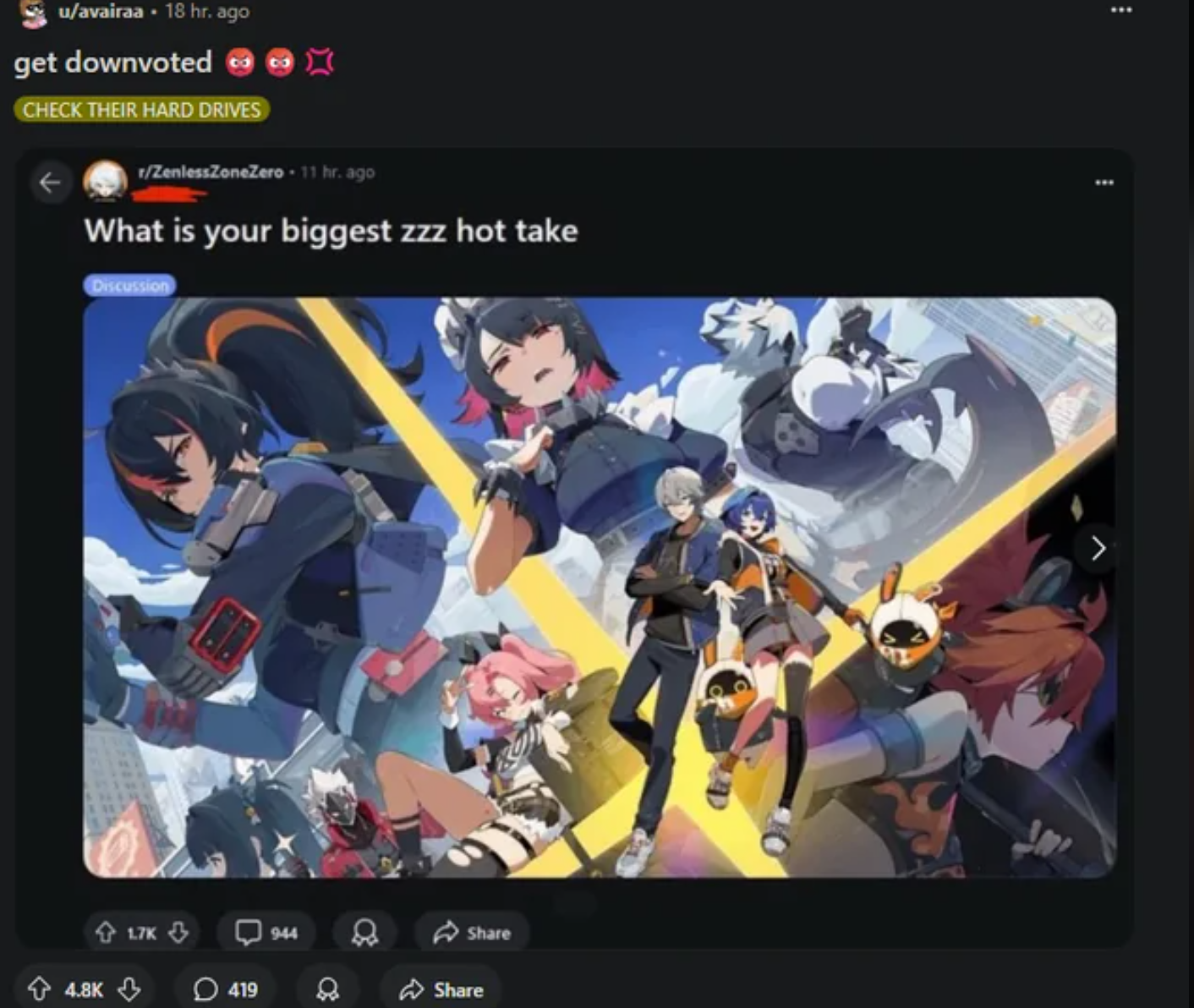The width and height of the screenshot is (1194, 1008).
Task: Open the 419 comments on the outer post
Action: click(x=225, y=989)
